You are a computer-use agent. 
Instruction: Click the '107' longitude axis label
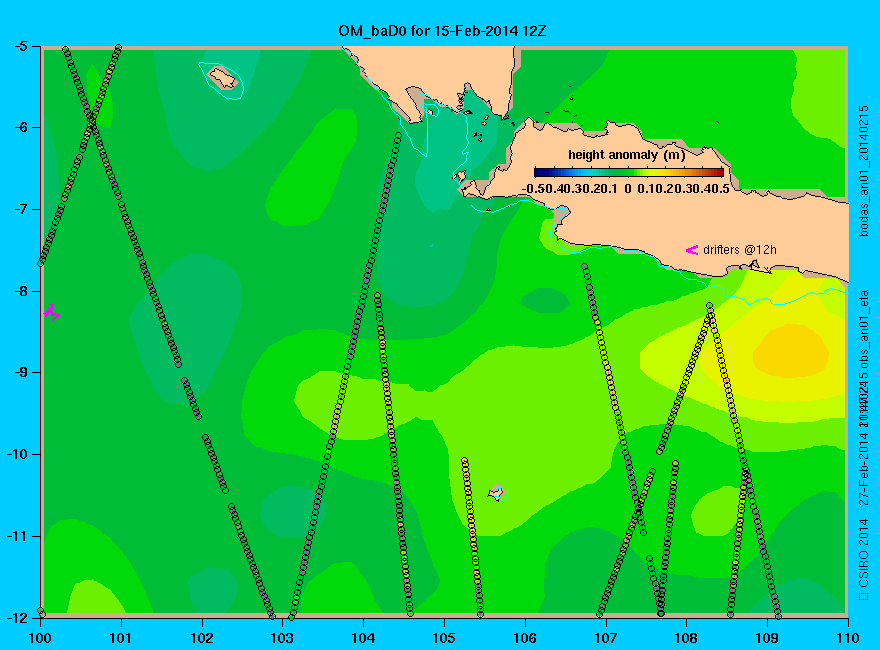(x=606, y=638)
